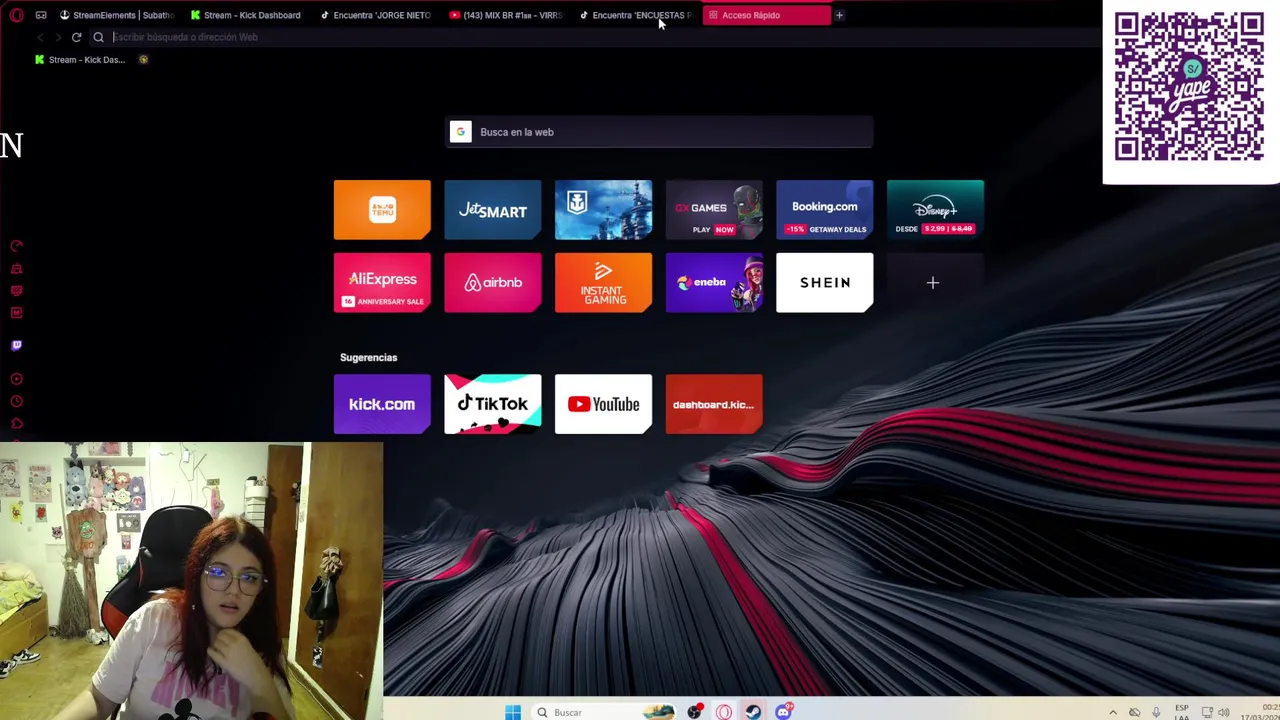1280x720 pixels.
Task: Reload the current page
Action: [x=76, y=37]
